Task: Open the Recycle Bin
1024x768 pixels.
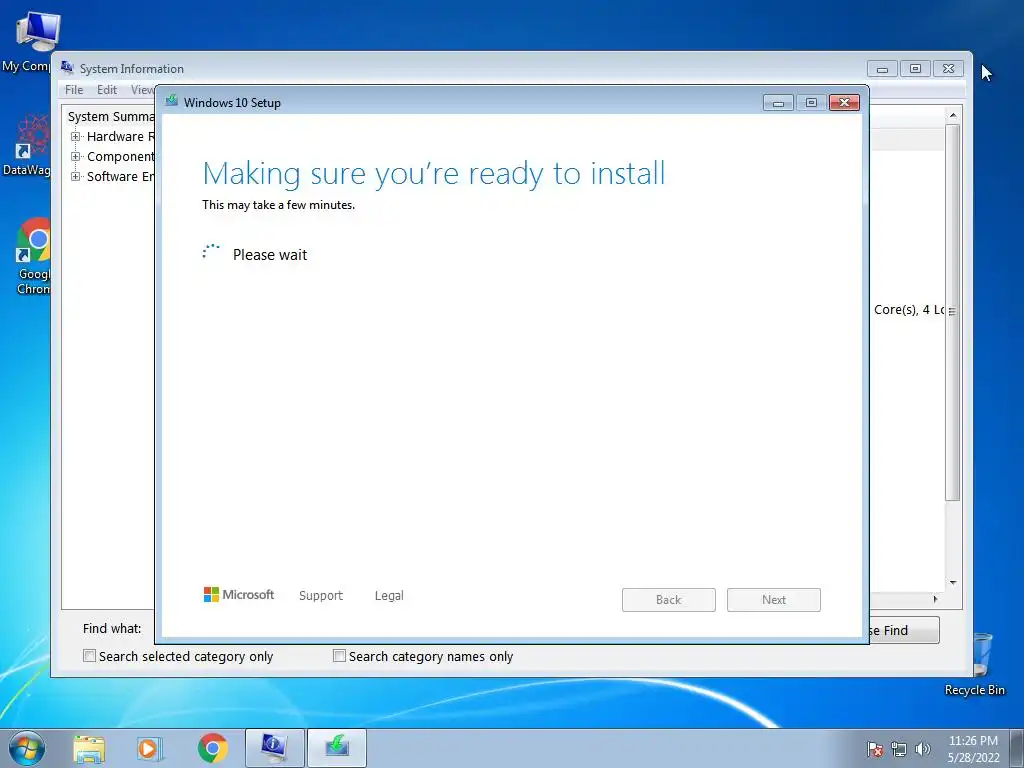Action: point(978,664)
